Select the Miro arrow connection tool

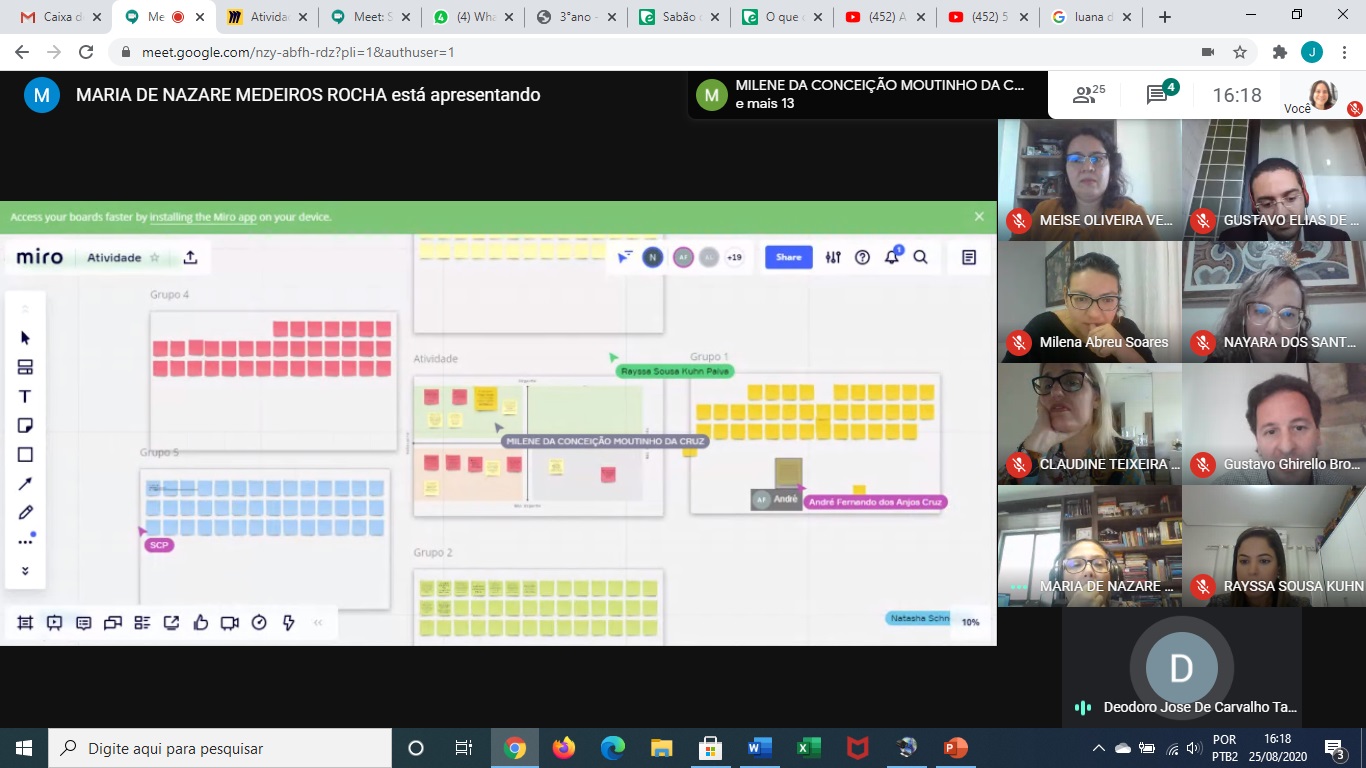(x=25, y=484)
